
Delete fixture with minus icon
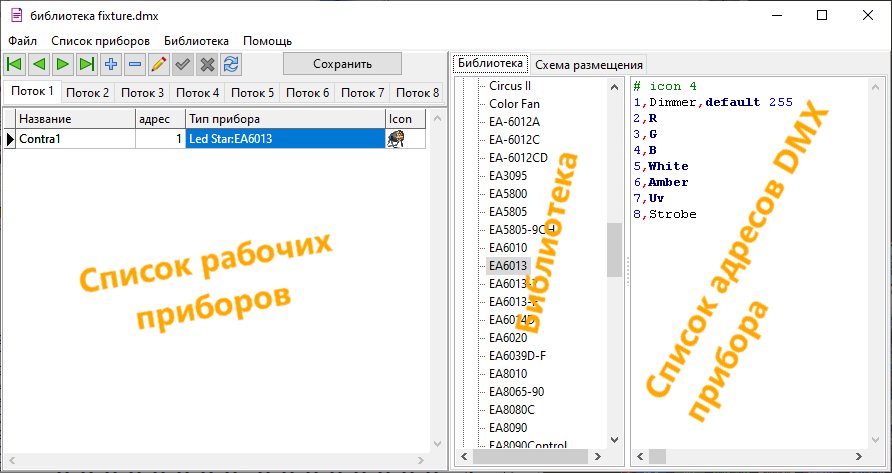(x=135, y=64)
